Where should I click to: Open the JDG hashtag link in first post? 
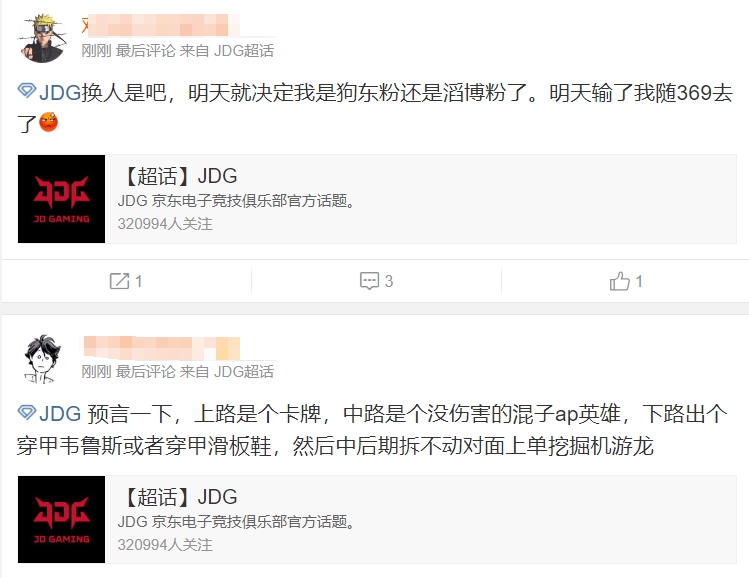pos(60,92)
